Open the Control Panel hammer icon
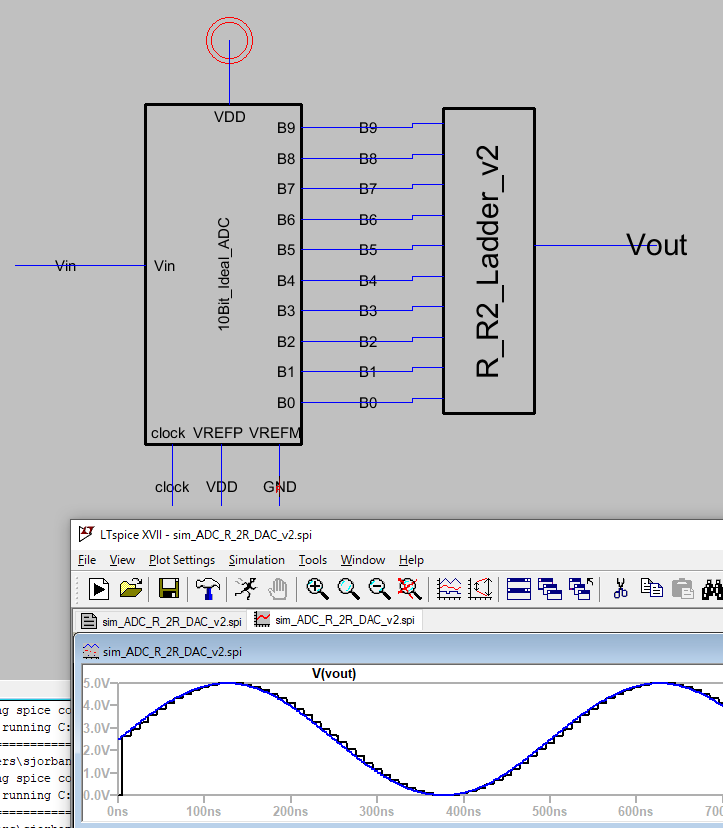Viewport: 723px width, 828px height. pos(208,588)
